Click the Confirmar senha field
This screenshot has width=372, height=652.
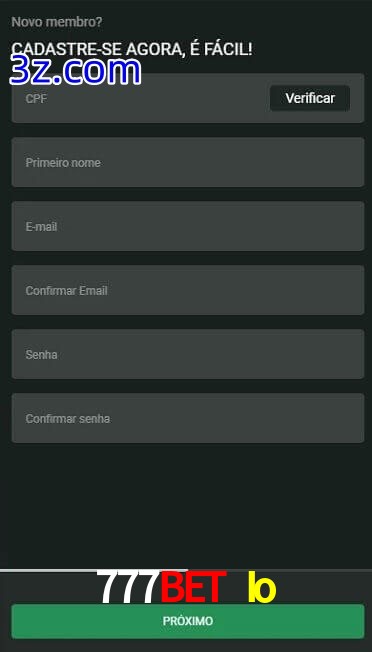[188, 418]
